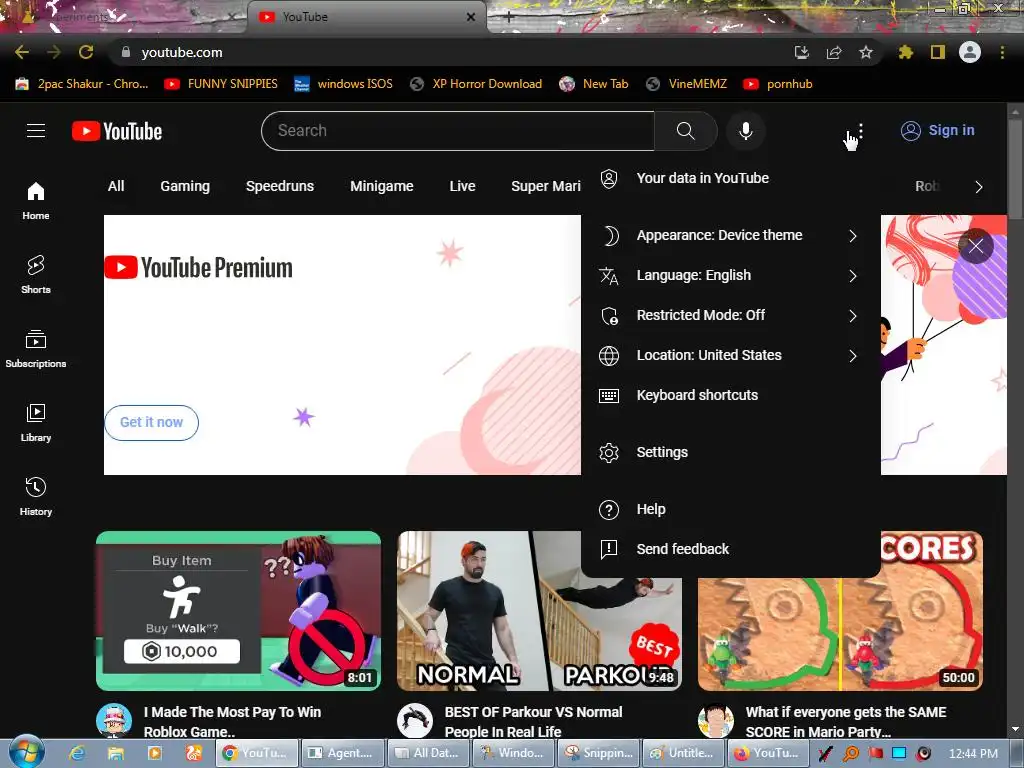Activate voice search microphone

[745, 131]
